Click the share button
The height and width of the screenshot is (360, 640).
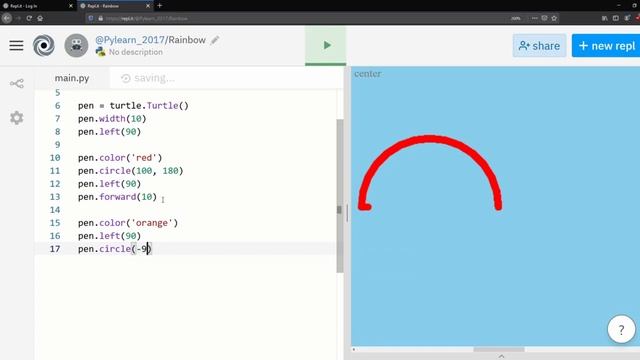click(539, 46)
